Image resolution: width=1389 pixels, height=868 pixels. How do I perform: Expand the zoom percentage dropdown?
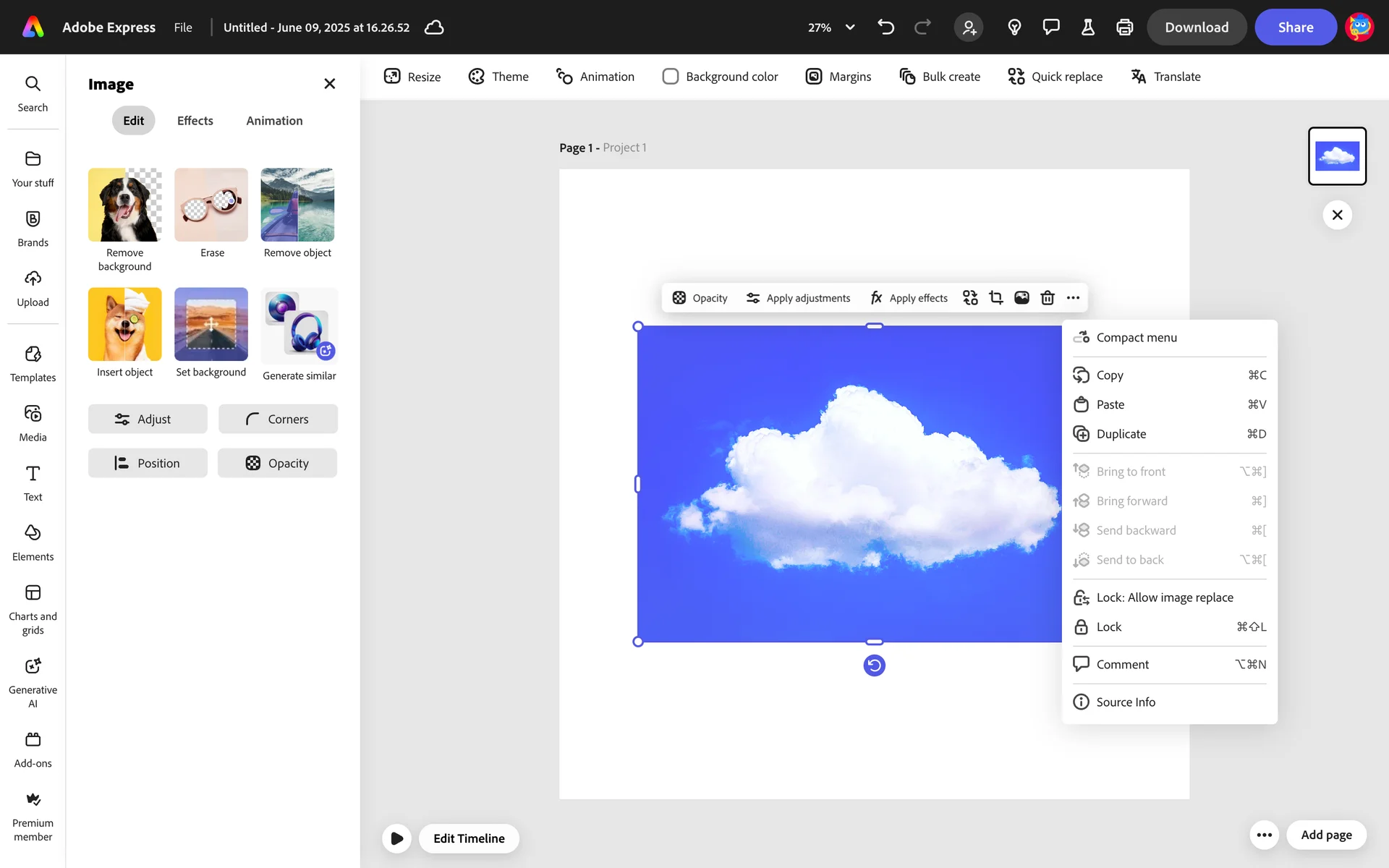pyautogui.click(x=850, y=27)
